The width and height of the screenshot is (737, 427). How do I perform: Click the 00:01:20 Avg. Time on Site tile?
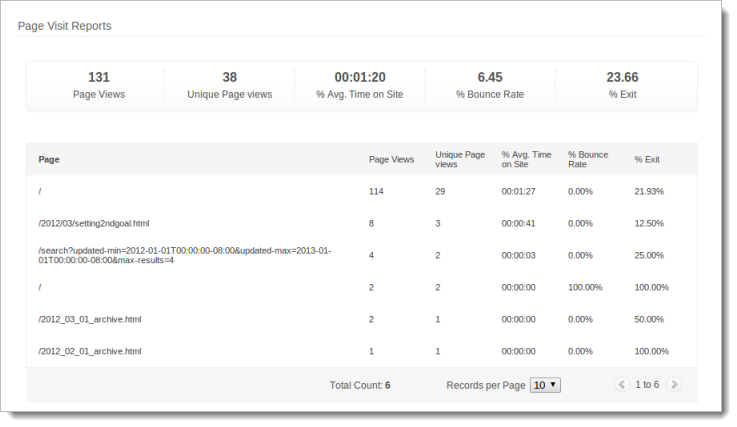coord(360,85)
